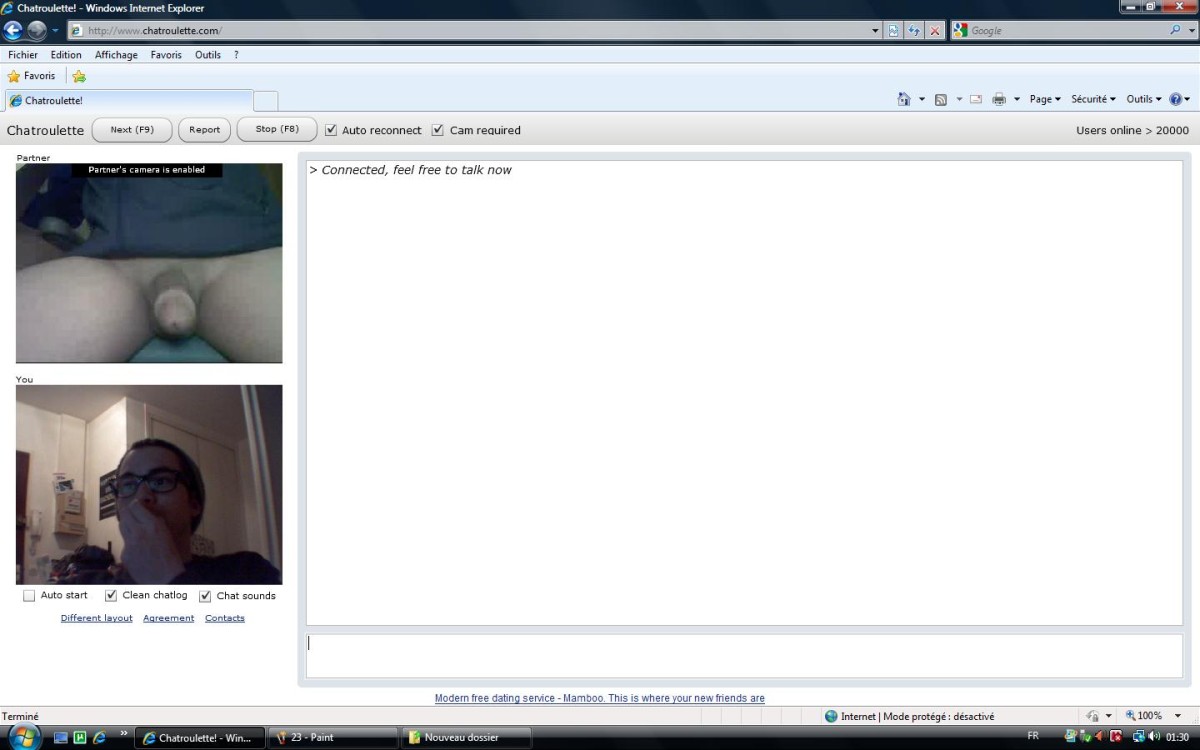Open the Sécurité command dropdown
1200x750 pixels.
pos(1093,99)
